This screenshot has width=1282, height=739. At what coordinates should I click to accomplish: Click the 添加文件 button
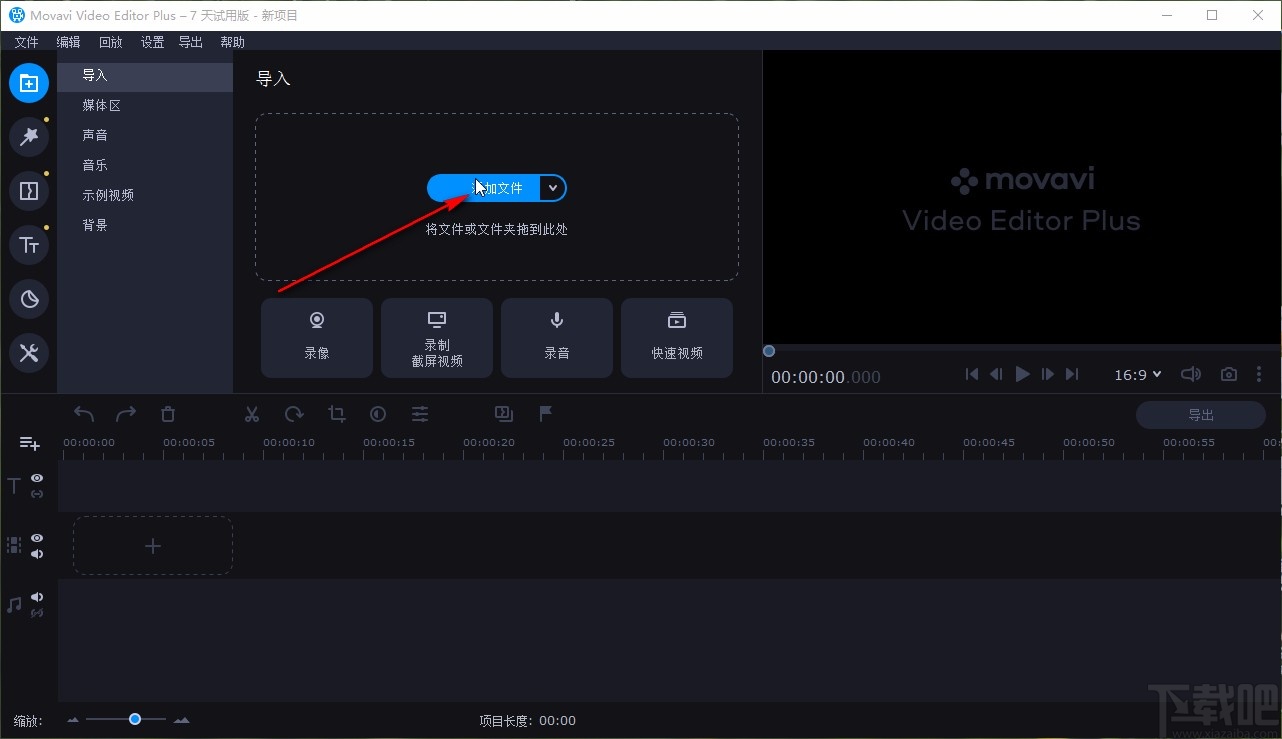click(484, 188)
